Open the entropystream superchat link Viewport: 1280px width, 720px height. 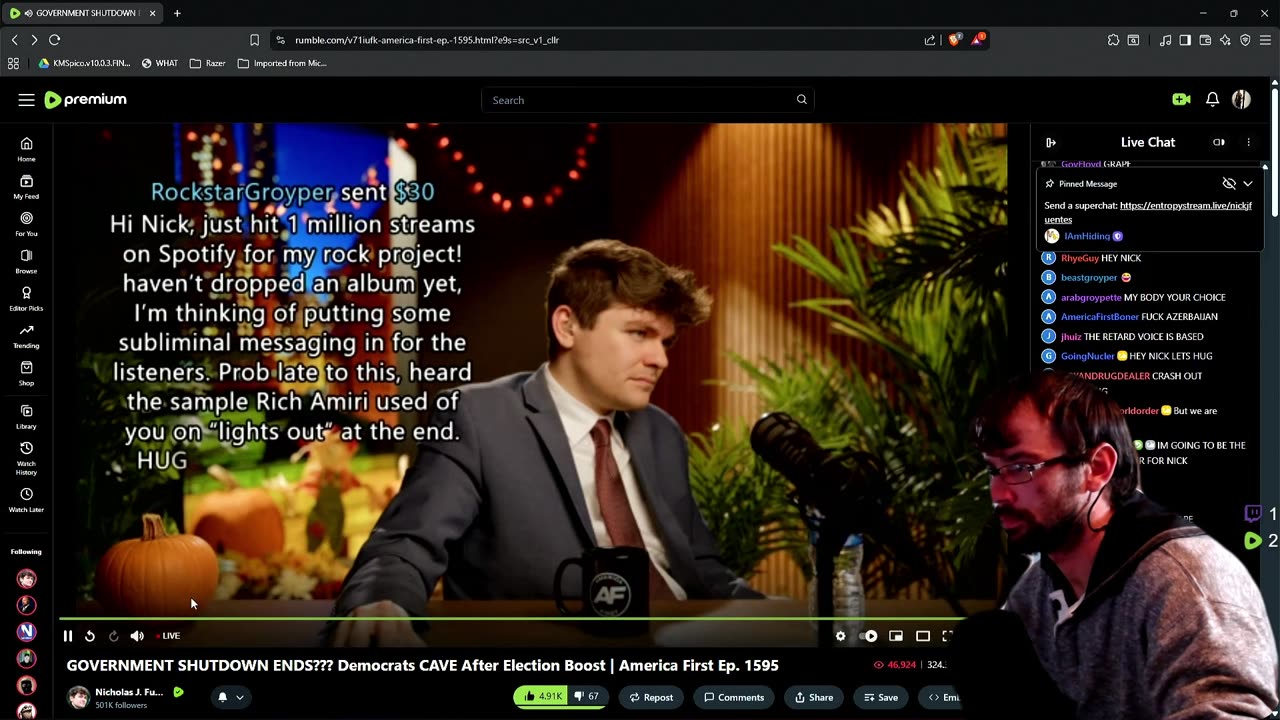click(1148, 212)
